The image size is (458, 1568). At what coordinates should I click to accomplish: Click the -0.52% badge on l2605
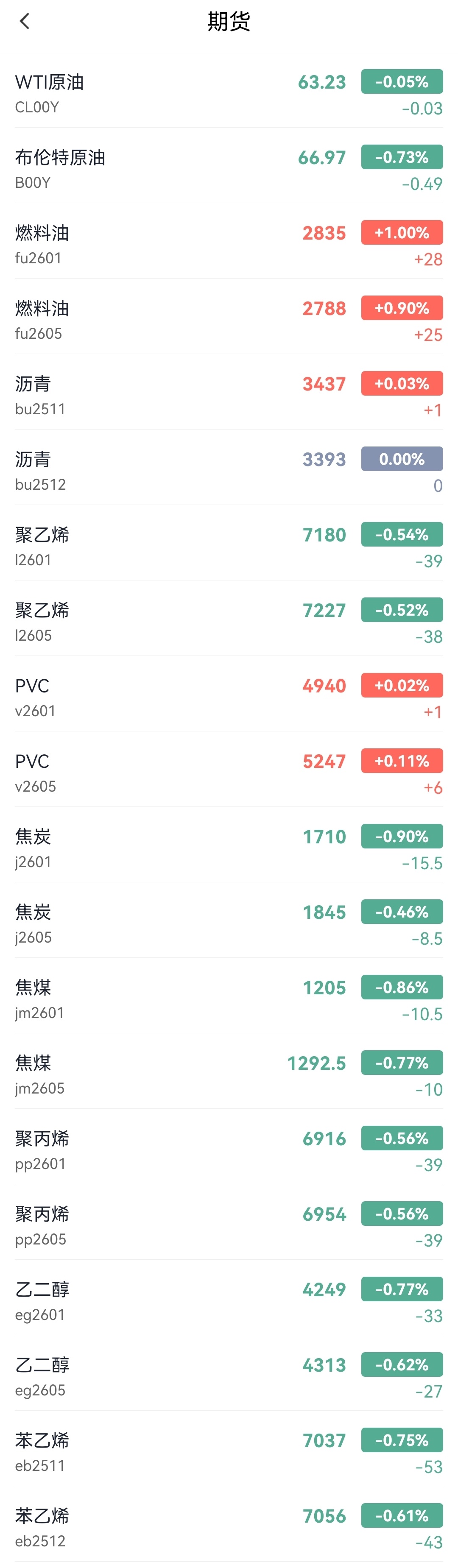click(401, 610)
